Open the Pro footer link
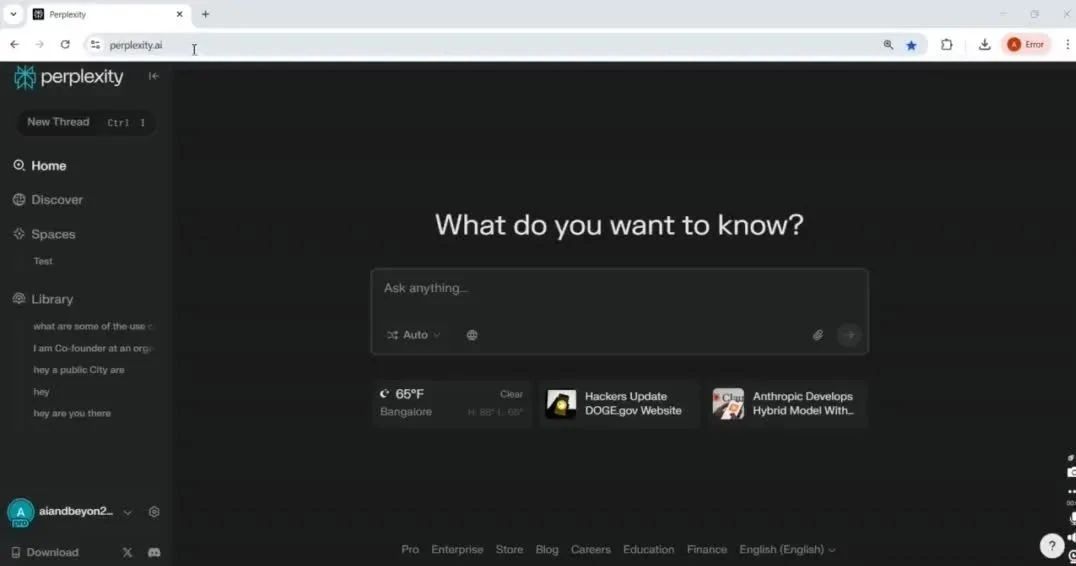The height and width of the screenshot is (566, 1076). 410,550
